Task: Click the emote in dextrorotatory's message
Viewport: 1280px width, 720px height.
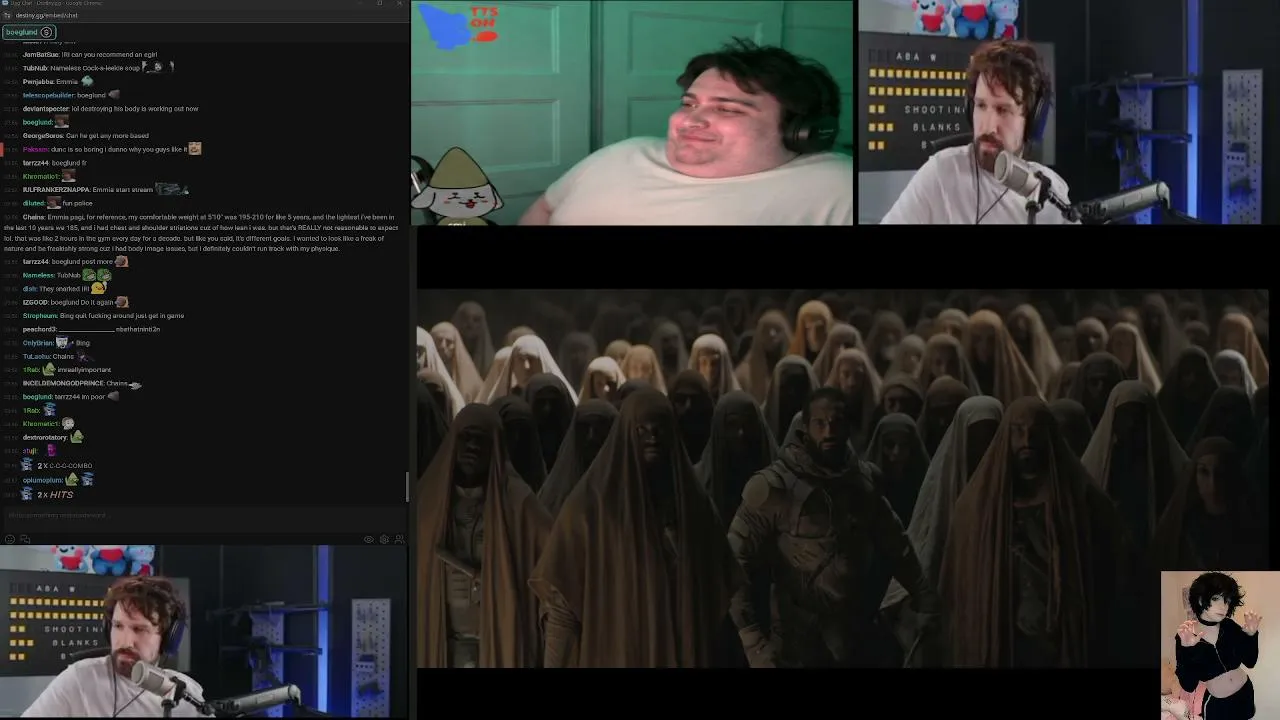Action: 77,437
